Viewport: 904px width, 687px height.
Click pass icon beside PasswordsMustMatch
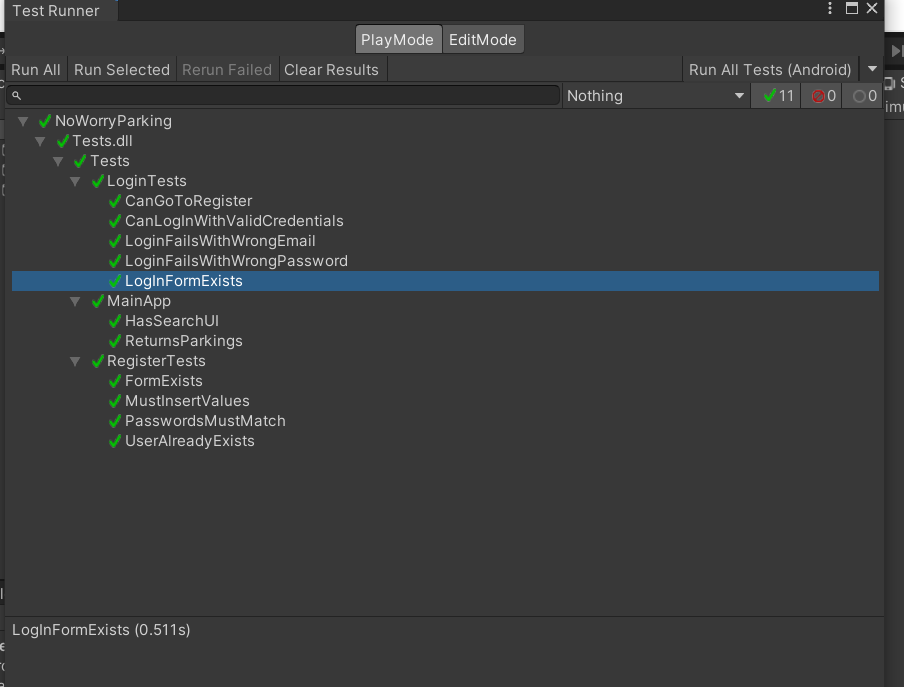[115, 421]
